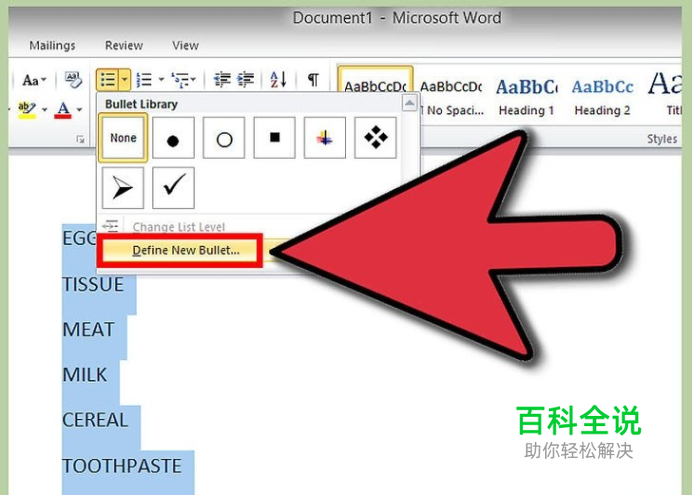Click the Decrease Indent icon

(222, 80)
